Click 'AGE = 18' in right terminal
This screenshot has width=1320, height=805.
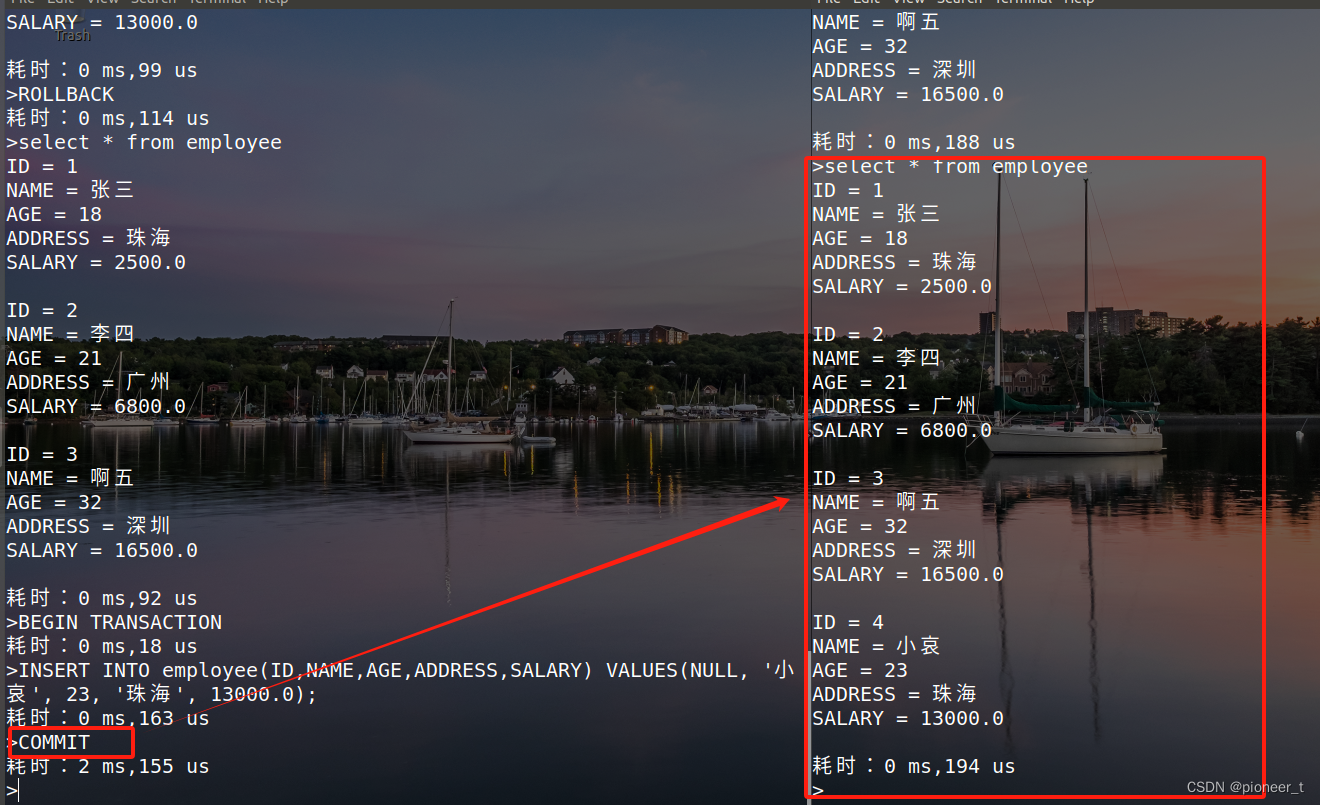click(860, 239)
